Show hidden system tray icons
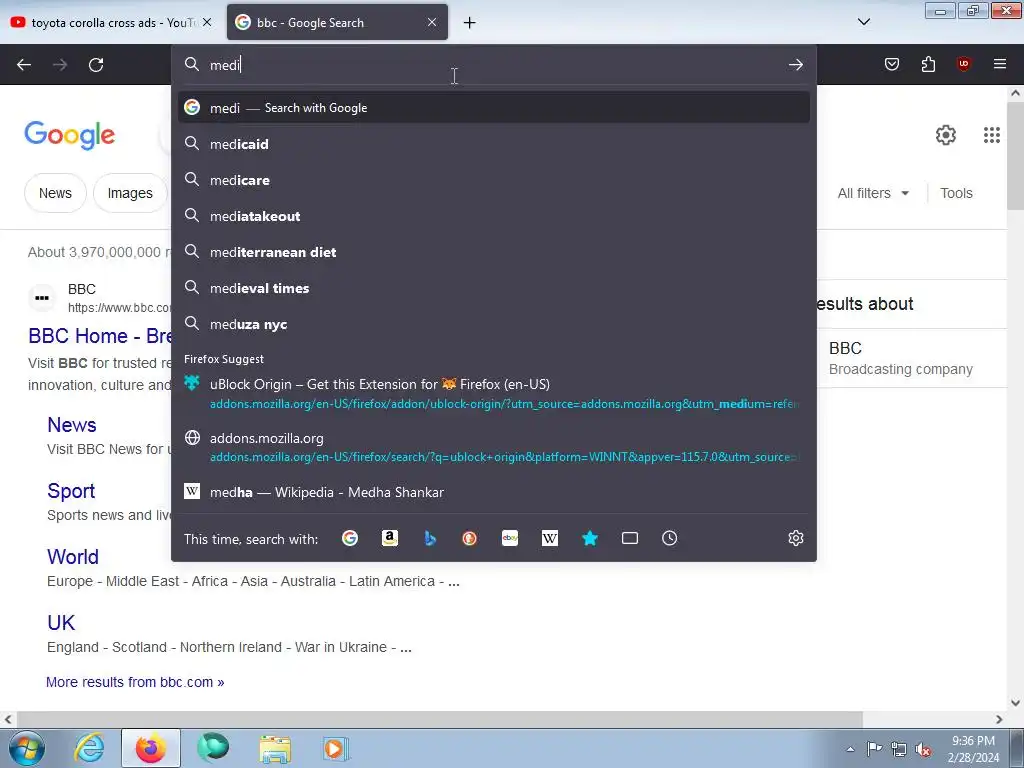 pos(850,750)
